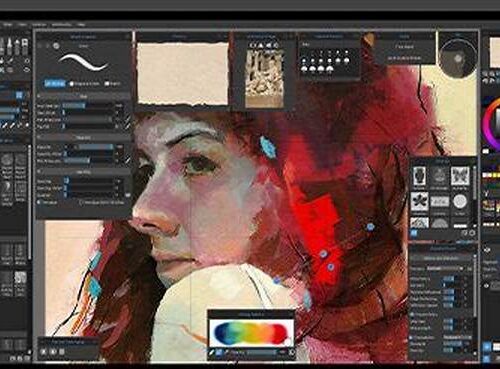Switch to the highlighted blue tab under stroke preview
Viewport: 500px width, 369px height.
click(55, 83)
